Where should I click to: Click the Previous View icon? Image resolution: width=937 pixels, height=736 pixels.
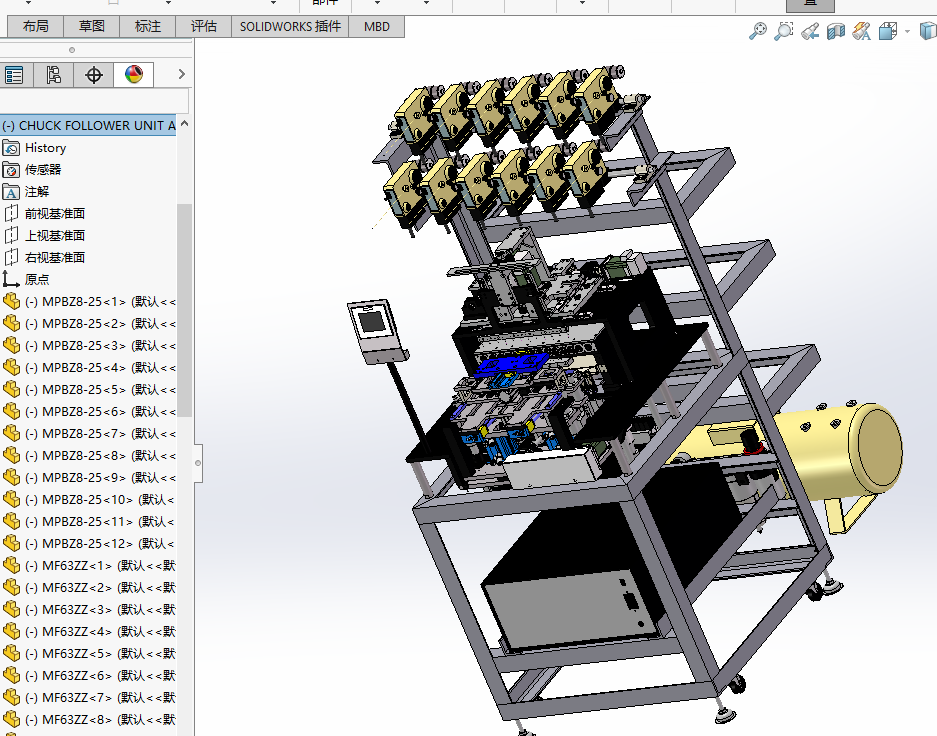click(x=810, y=31)
